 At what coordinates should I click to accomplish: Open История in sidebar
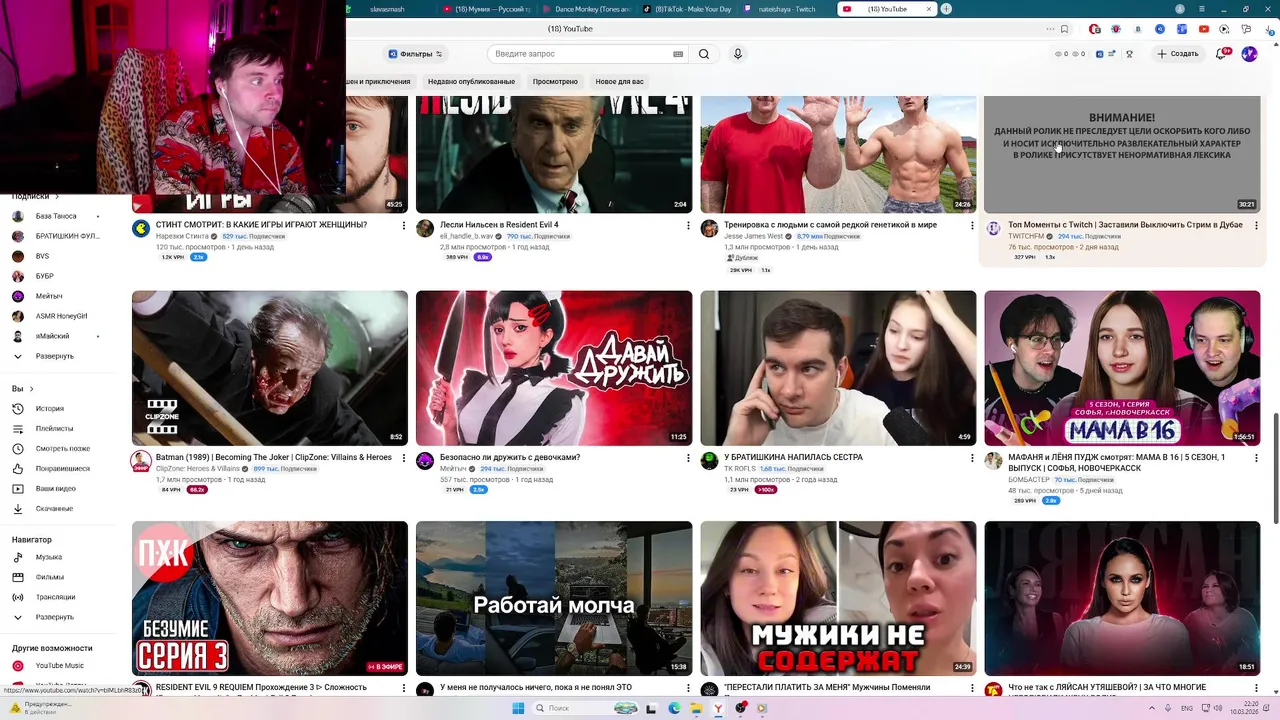pos(50,409)
